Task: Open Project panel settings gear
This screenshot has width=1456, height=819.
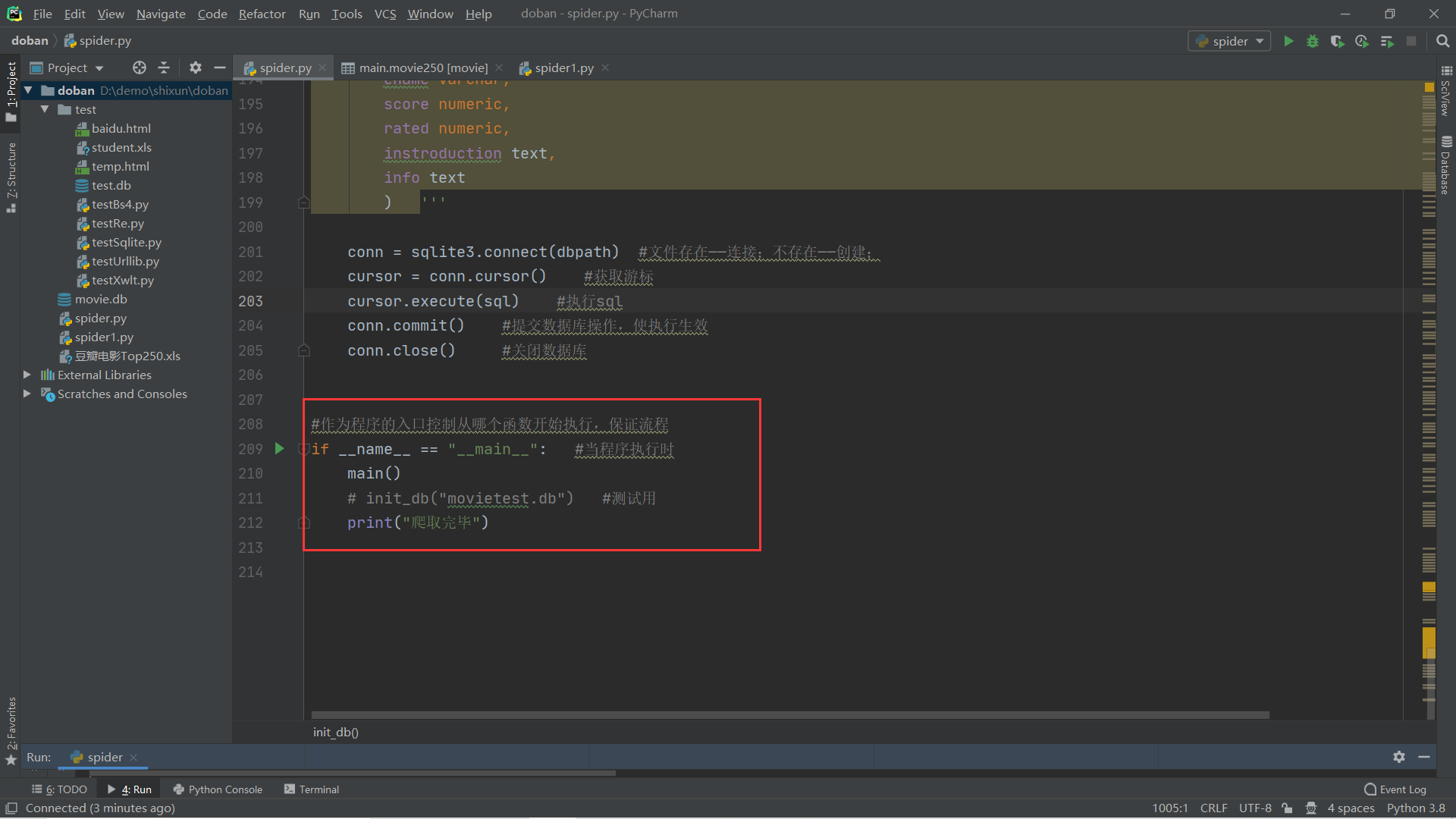Action: [195, 67]
